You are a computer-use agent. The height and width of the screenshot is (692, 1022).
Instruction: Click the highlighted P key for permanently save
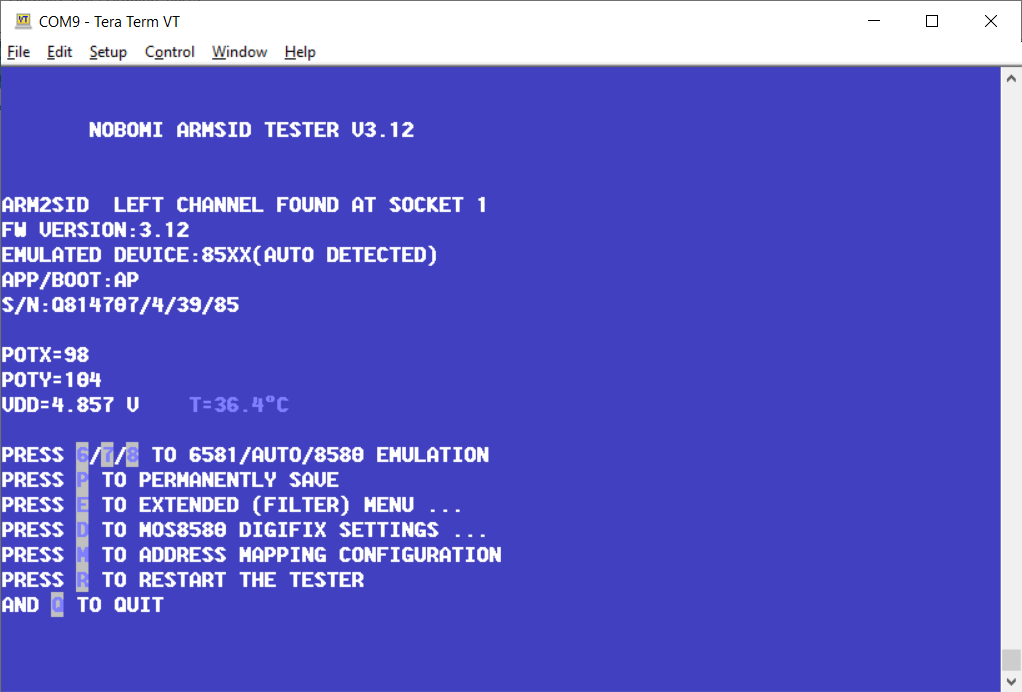tap(82, 480)
